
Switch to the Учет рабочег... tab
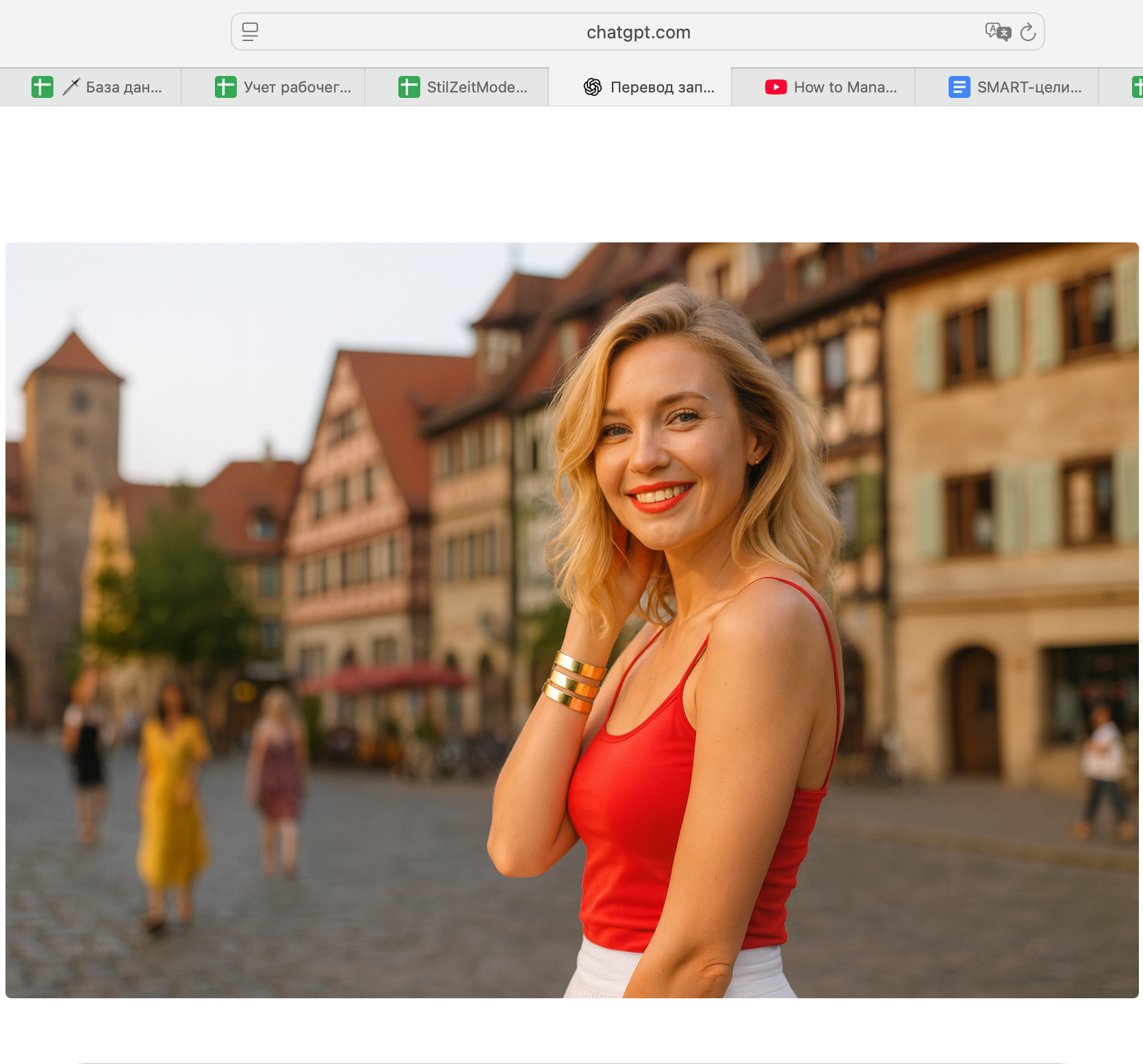coord(273,87)
